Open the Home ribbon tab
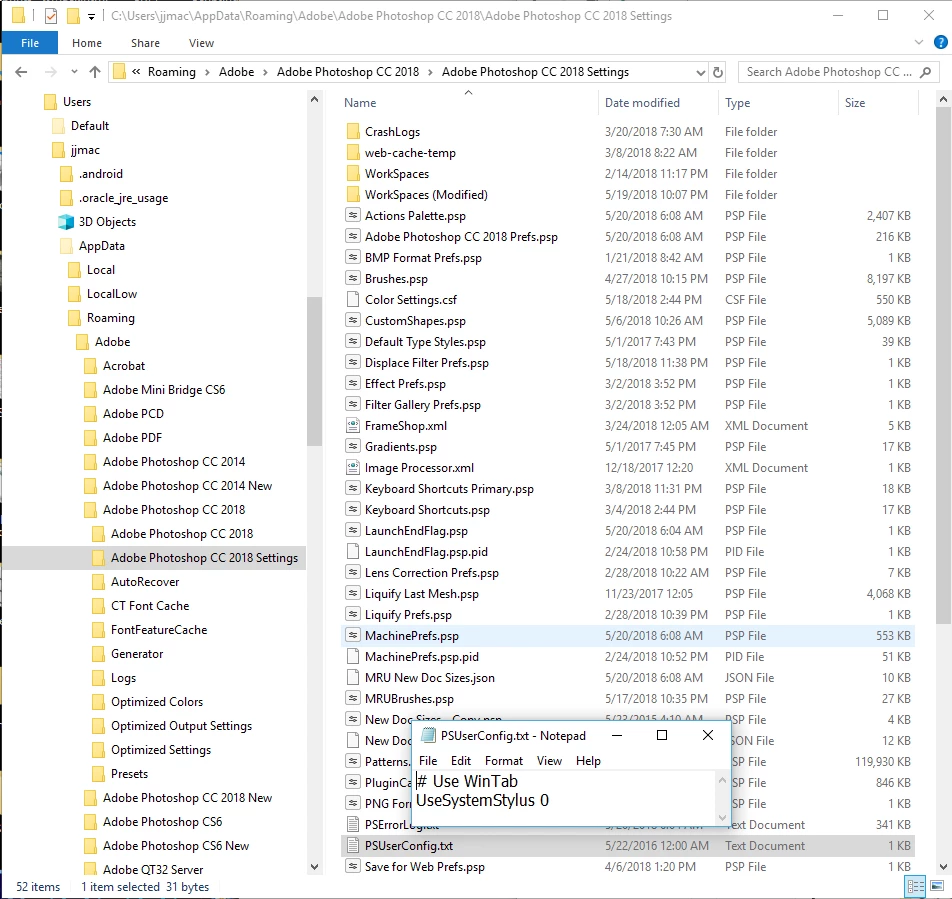Viewport: 952px width, 899px height. click(x=87, y=43)
